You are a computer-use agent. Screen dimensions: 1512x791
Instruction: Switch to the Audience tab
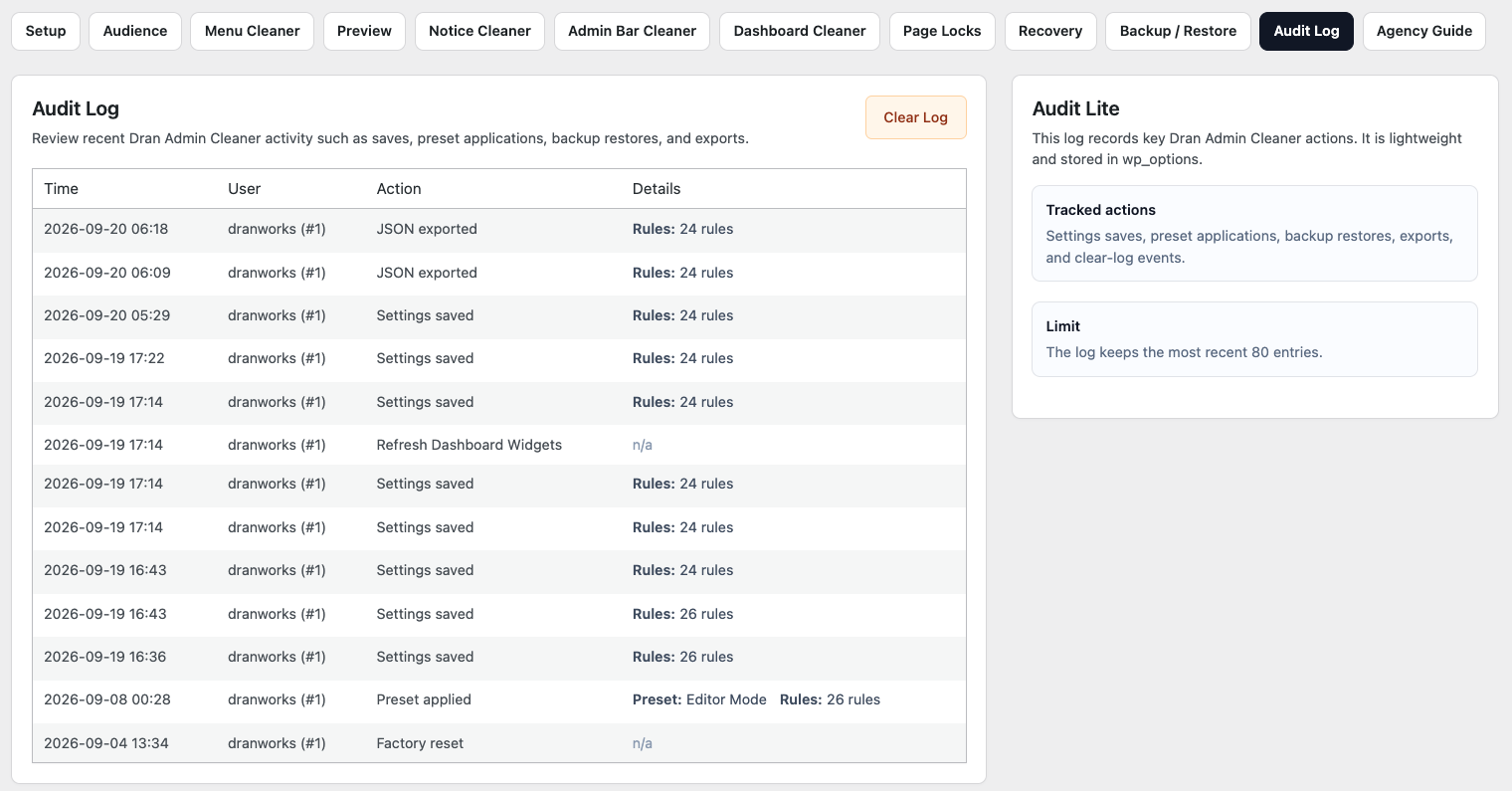coord(135,31)
